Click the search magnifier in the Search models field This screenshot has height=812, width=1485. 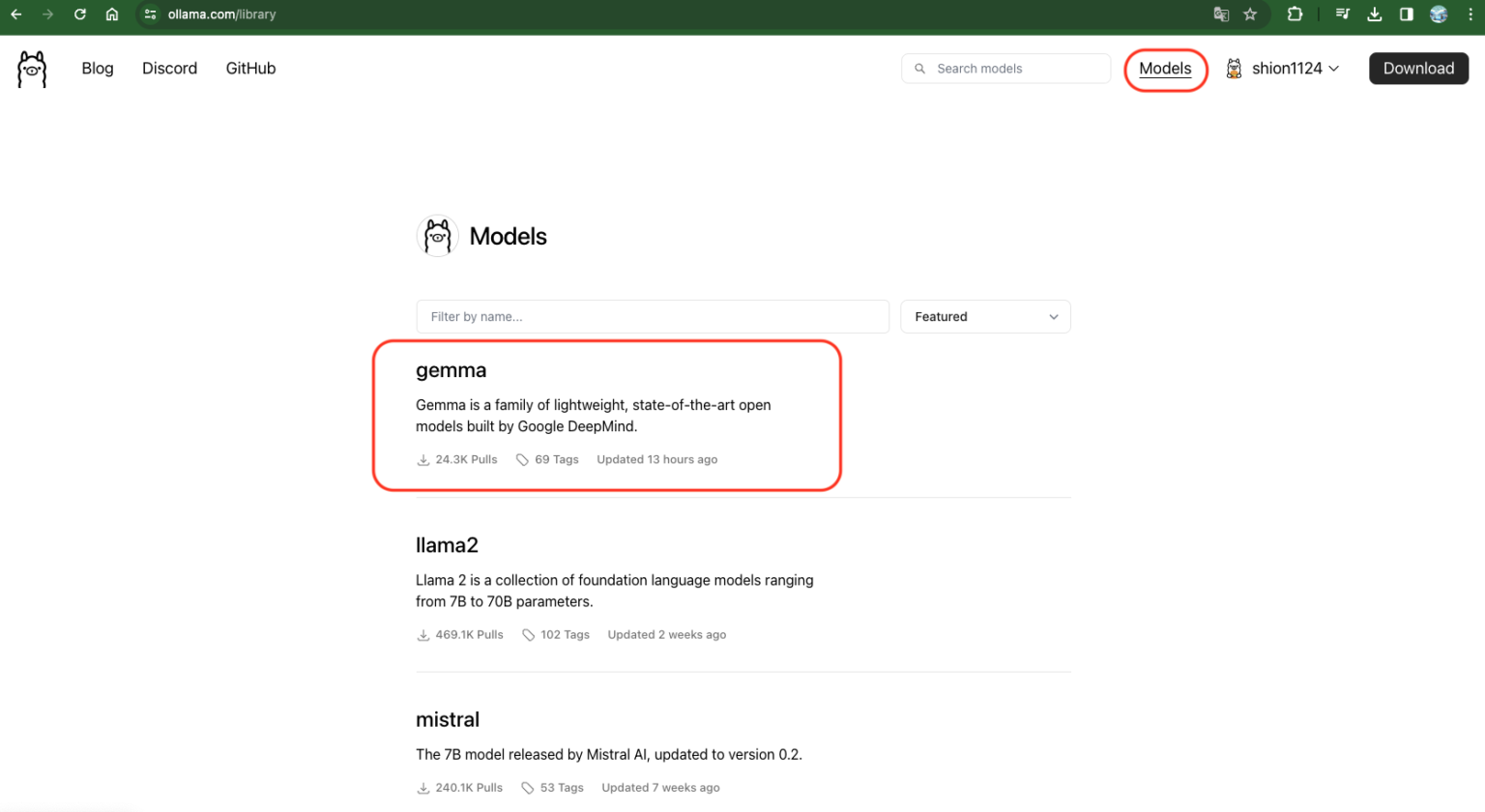919,69
